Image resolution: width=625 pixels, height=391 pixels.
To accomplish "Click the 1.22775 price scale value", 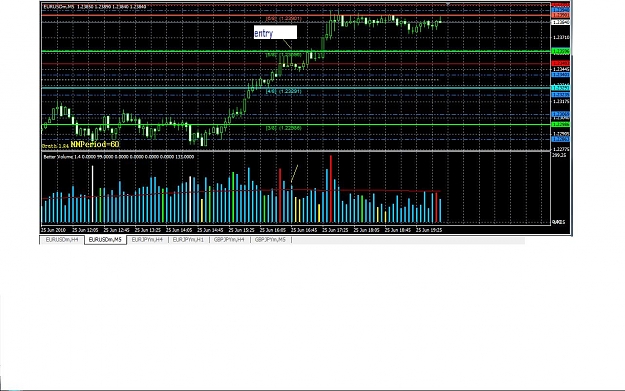I will click(x=561, y=149).
